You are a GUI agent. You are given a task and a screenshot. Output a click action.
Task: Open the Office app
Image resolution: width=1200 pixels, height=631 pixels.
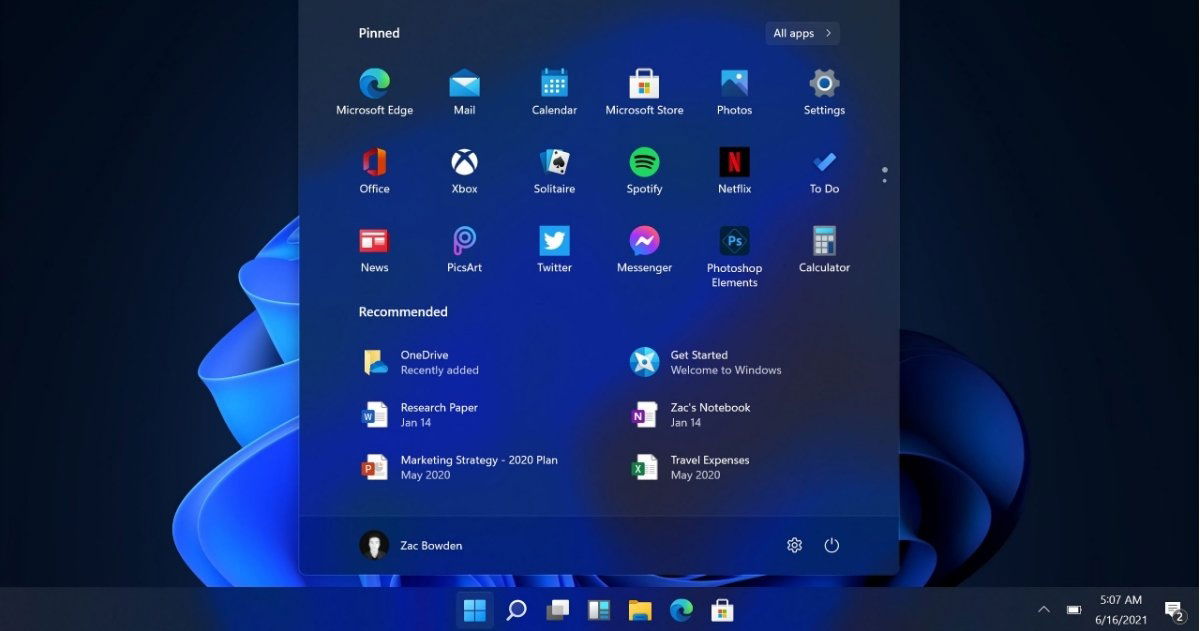pyautogui.click(x=374, y=163)
